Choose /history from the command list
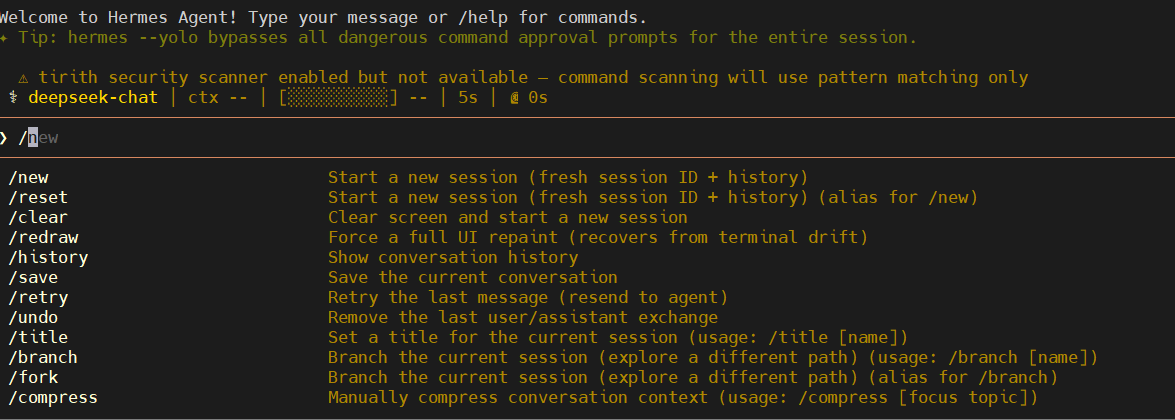This screenshot has width=1175, height=420. click(x=48, y=257)
